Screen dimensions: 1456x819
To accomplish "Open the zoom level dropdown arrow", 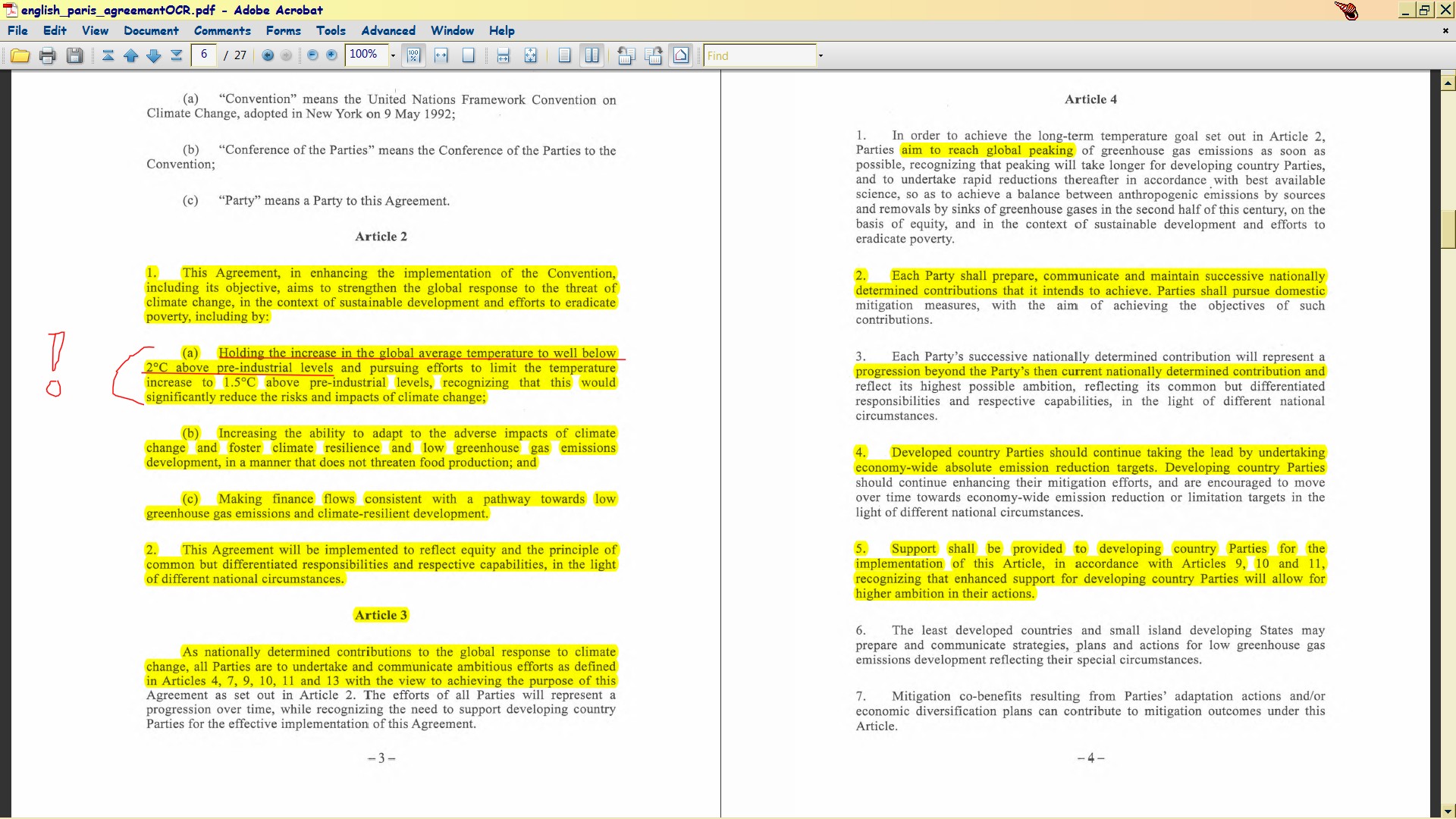I will (393, 55).
